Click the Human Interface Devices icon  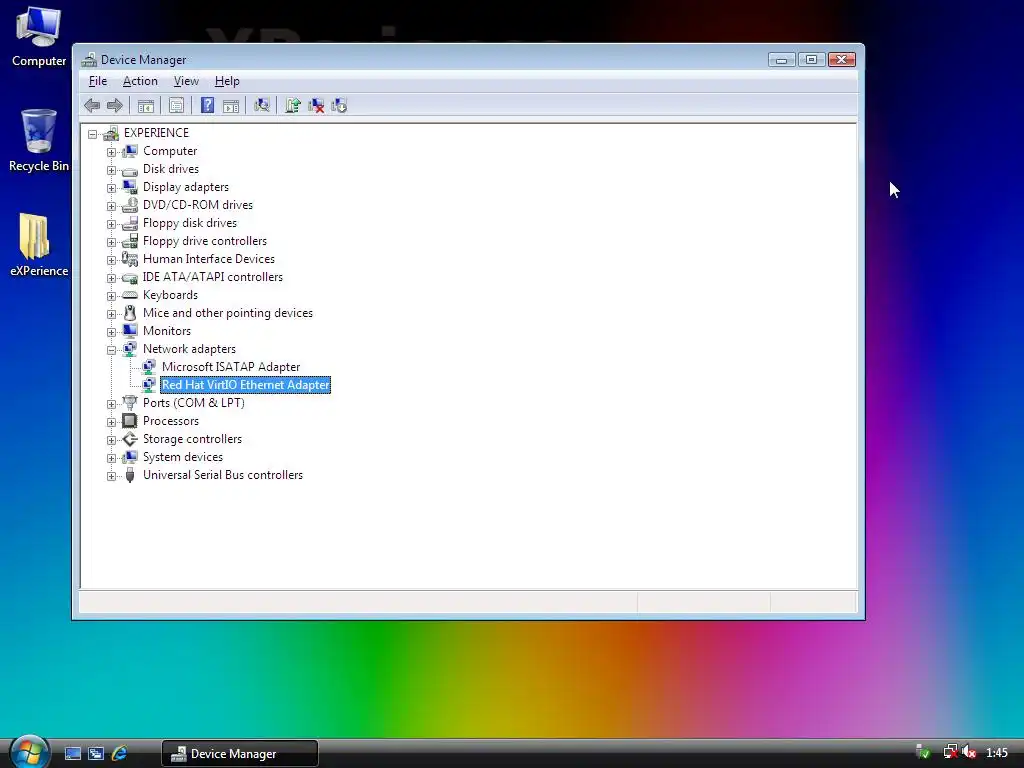130,259
